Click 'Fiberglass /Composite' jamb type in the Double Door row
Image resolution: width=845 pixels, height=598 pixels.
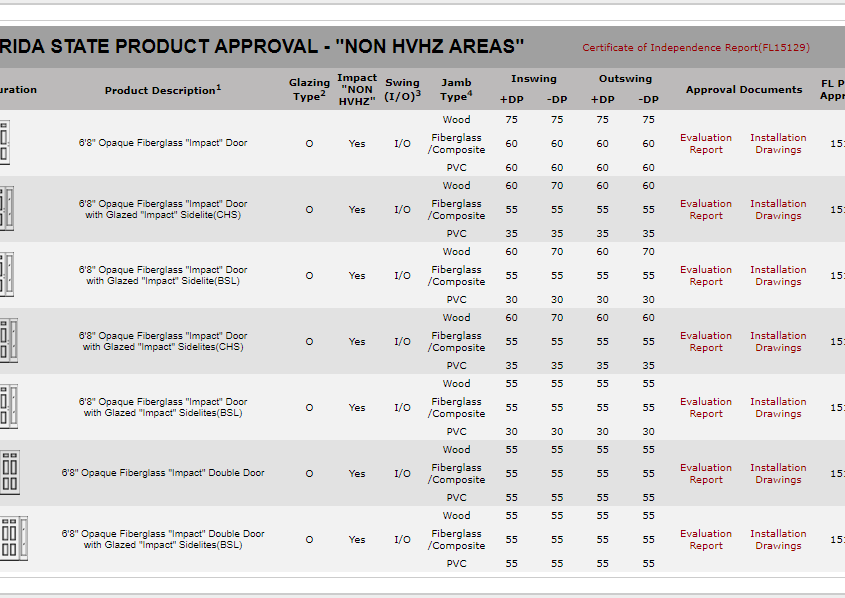(456, 474)
